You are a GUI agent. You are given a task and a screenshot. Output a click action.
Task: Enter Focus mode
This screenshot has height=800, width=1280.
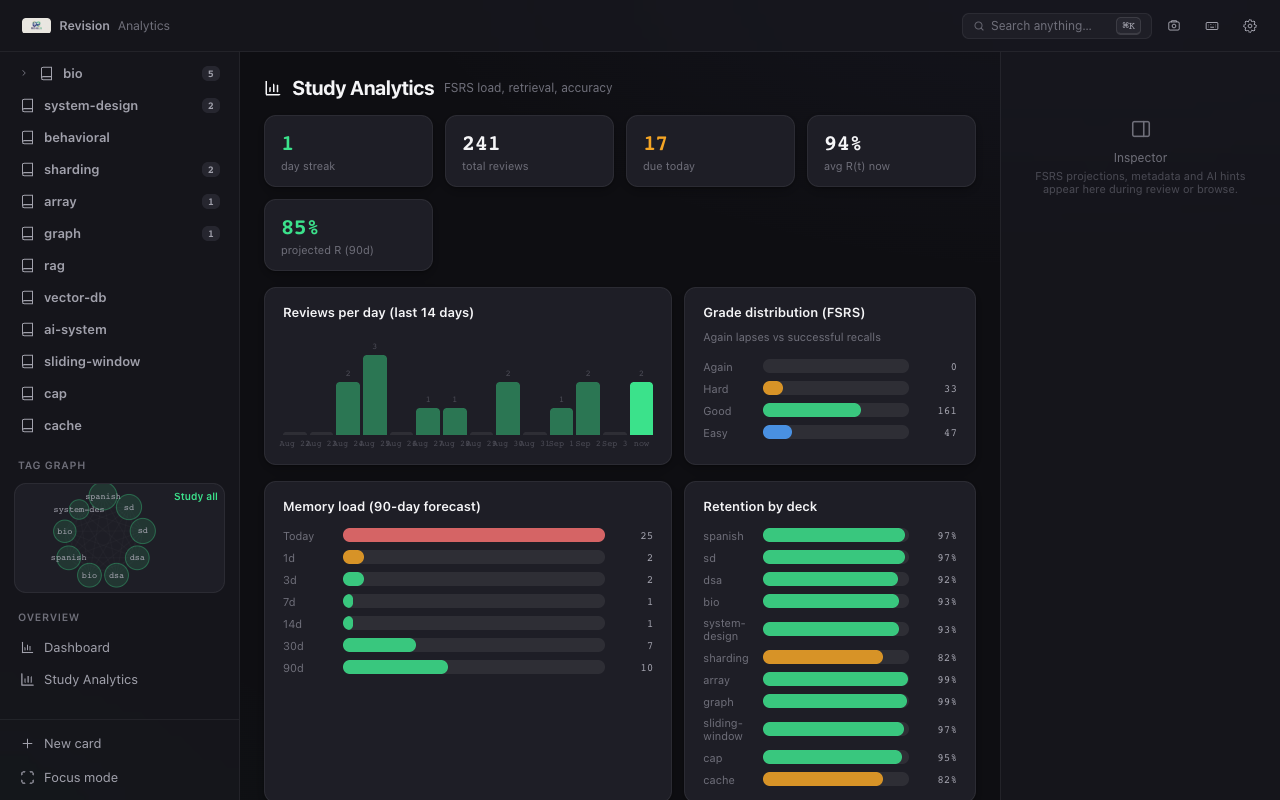click(x=120, y=777)
